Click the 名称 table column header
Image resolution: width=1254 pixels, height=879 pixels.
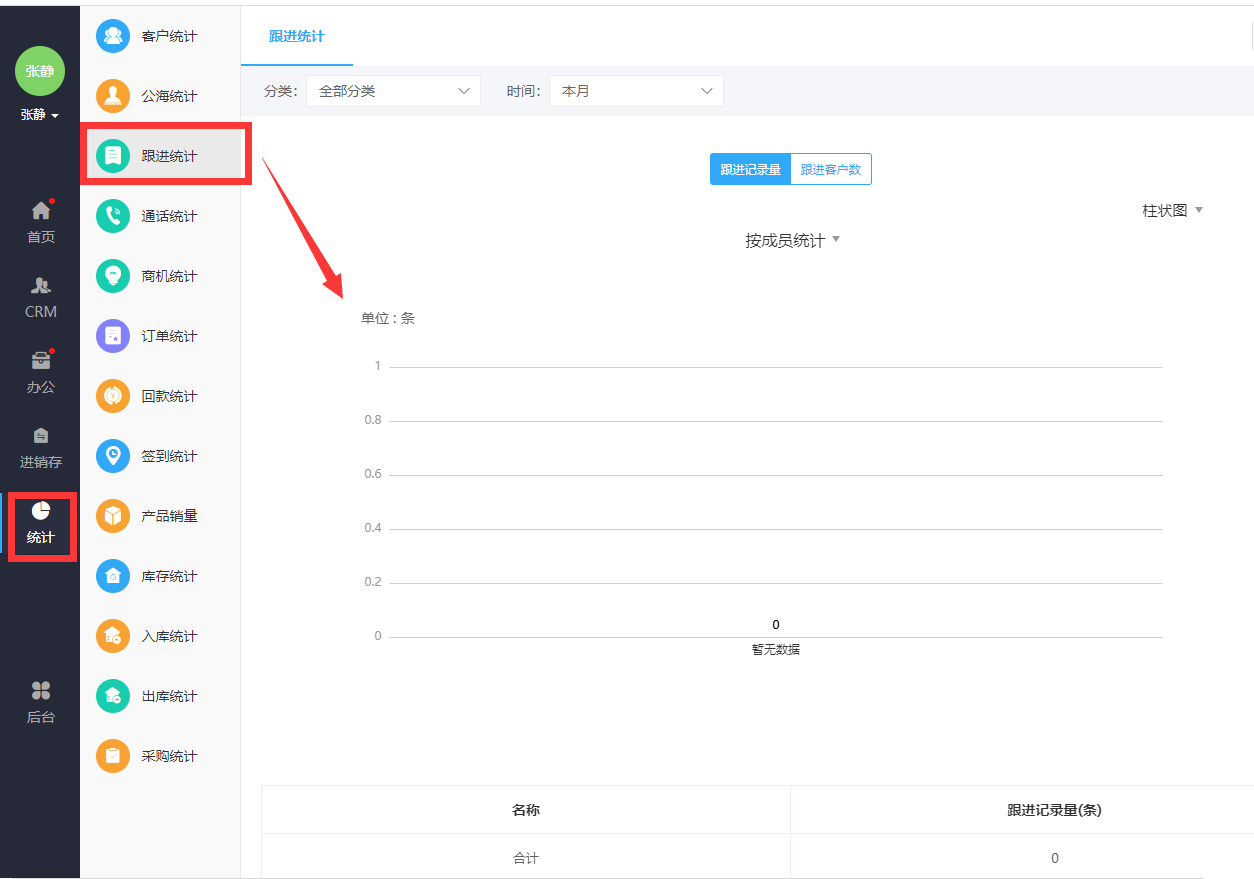526,810
